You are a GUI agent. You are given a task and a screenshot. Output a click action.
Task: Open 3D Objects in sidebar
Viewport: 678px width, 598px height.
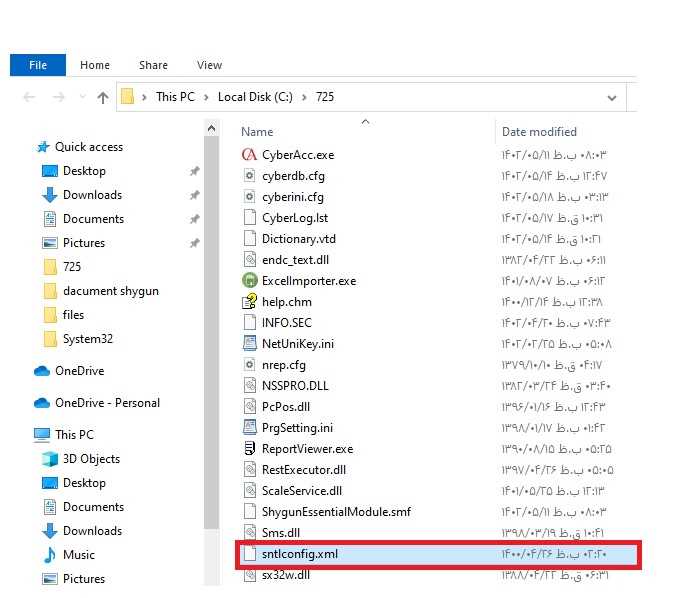point(91,459)
